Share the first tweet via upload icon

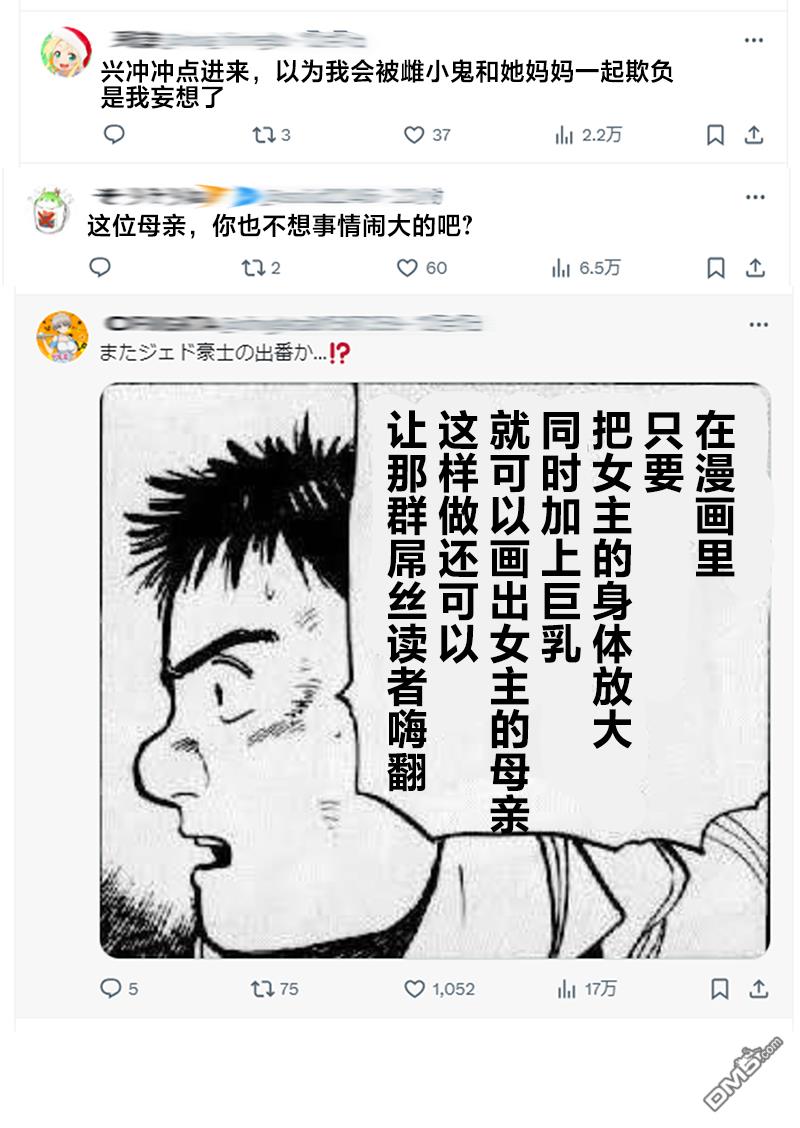point(753,135)
